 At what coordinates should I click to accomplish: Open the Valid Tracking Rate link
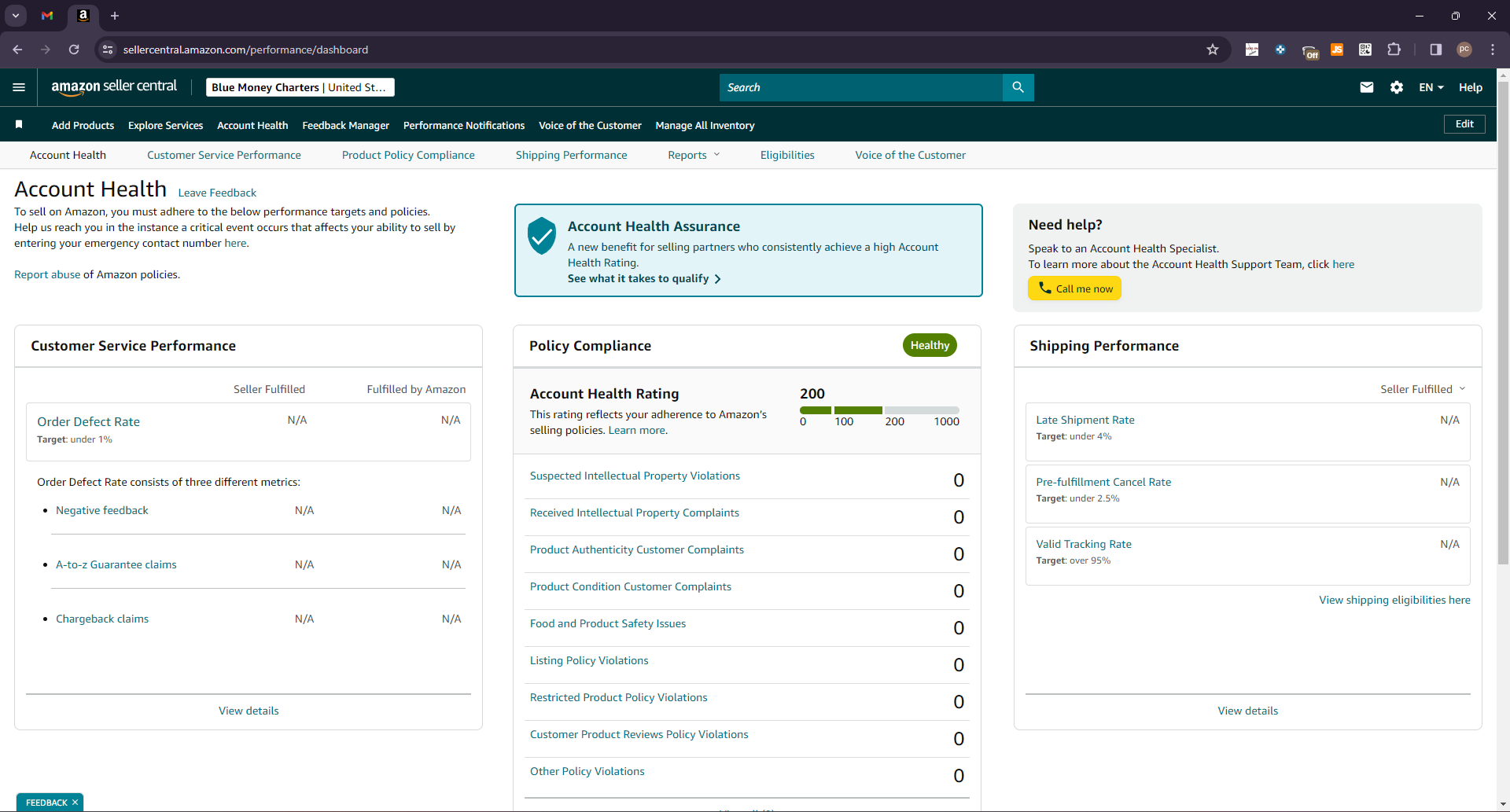(x=1084, y=544)
